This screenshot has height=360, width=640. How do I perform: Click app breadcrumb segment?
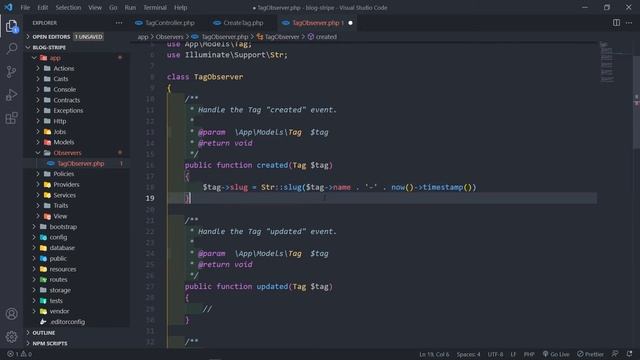tap(143, 37)
